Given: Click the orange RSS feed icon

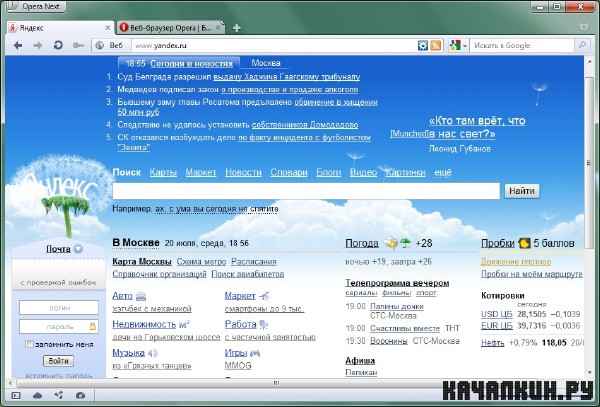Looking at the screenshot, I should pyautogui.click(x=436, y=46).
